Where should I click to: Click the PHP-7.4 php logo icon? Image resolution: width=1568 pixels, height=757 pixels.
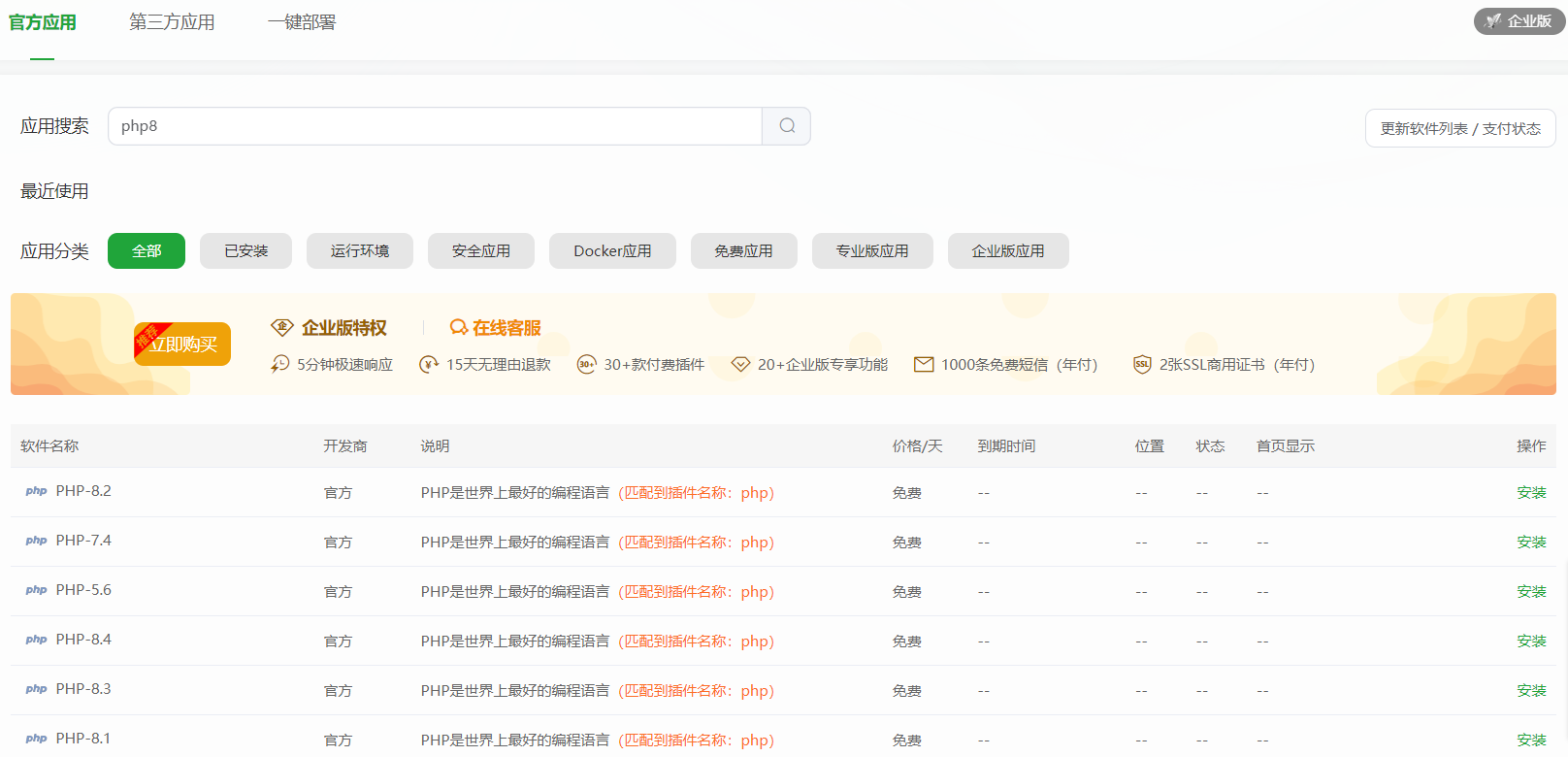point(36,541)
